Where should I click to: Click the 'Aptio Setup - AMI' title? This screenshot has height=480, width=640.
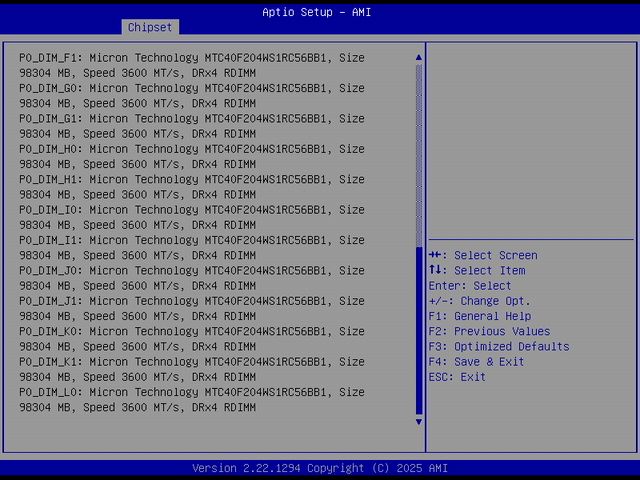(317, 12)
